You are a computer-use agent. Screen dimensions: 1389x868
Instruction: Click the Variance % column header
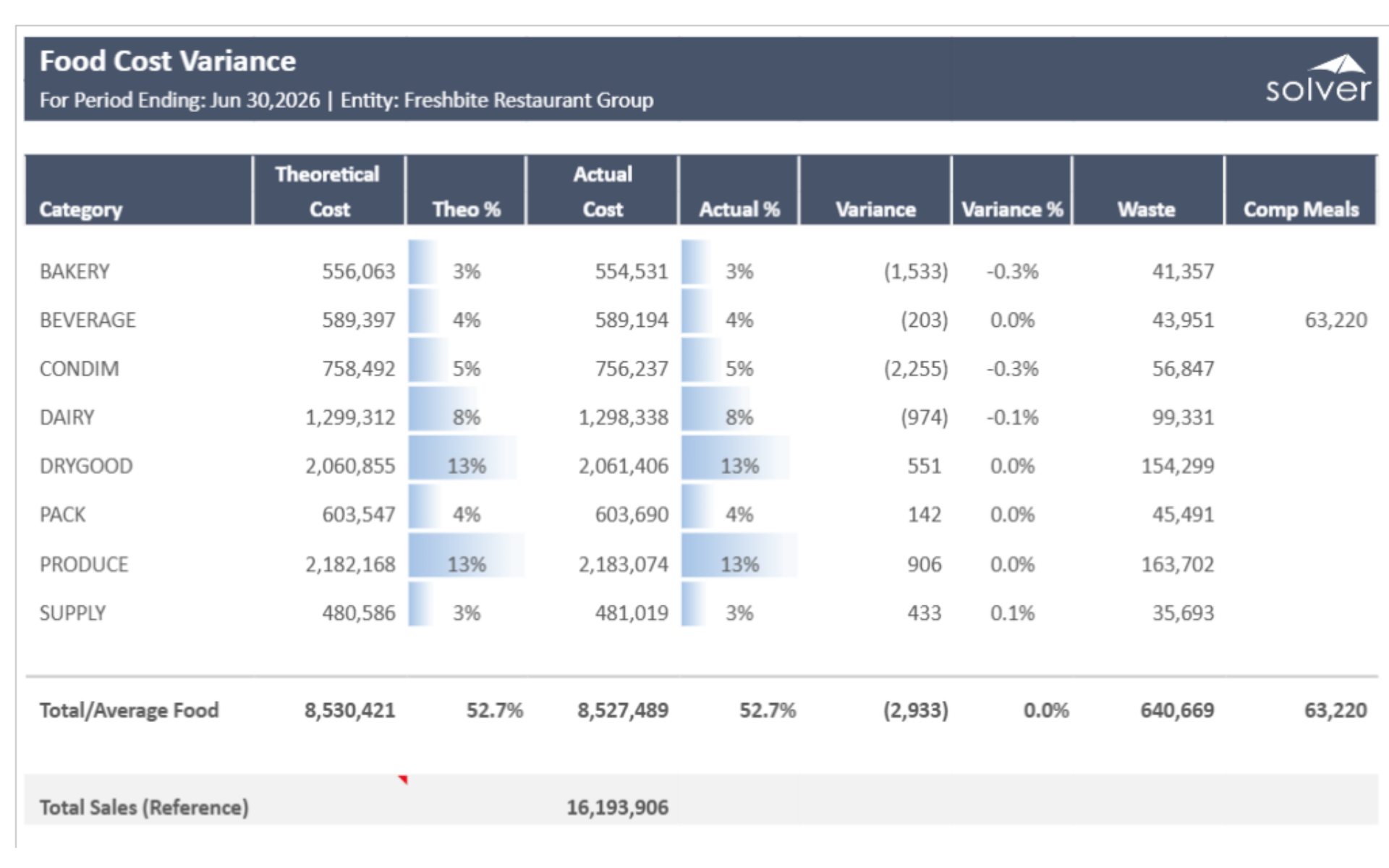[1011, 209]
